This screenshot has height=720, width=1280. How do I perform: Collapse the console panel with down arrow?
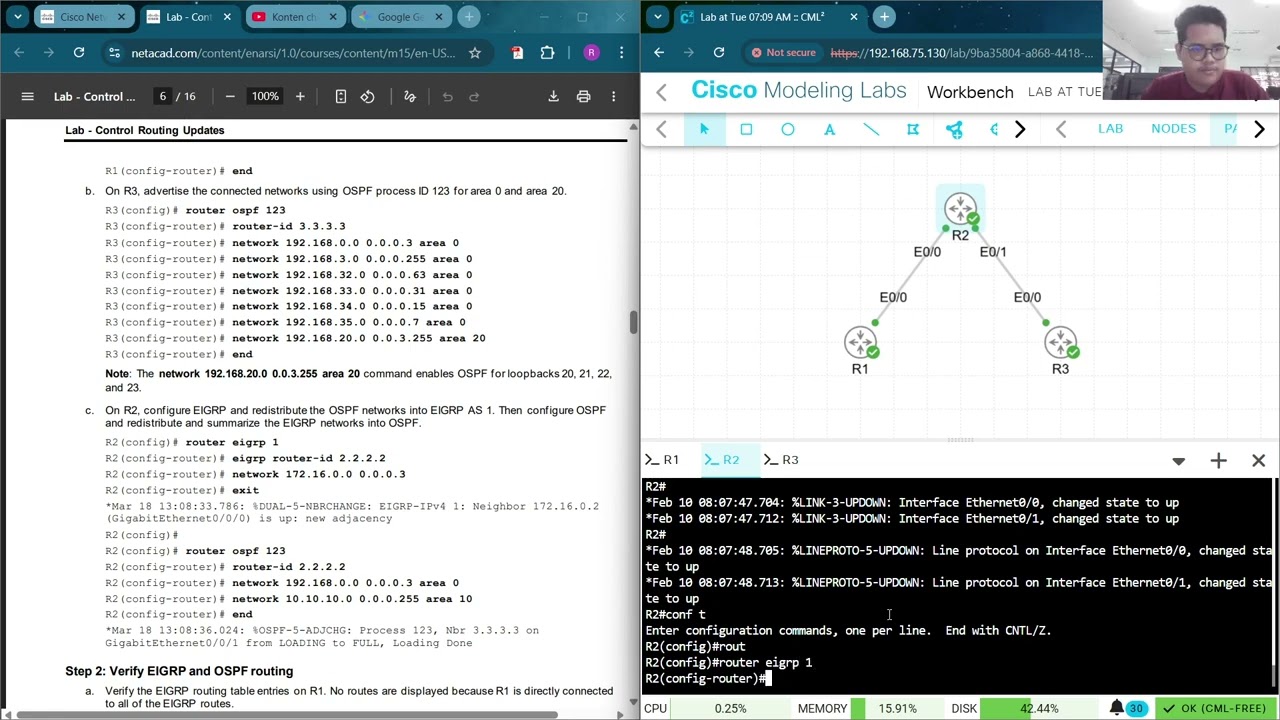click(x=1179, y=461)
